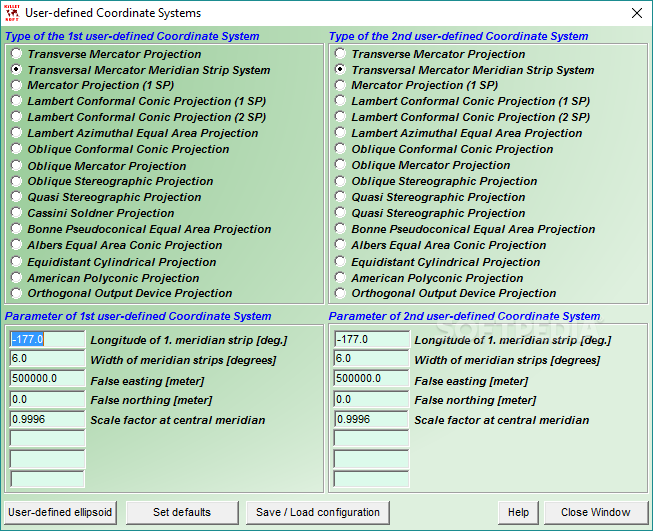The height and width of the screenshot is (531, 653).
Task: Close the dialog with the X button
Action: click(x=637, y=13)
